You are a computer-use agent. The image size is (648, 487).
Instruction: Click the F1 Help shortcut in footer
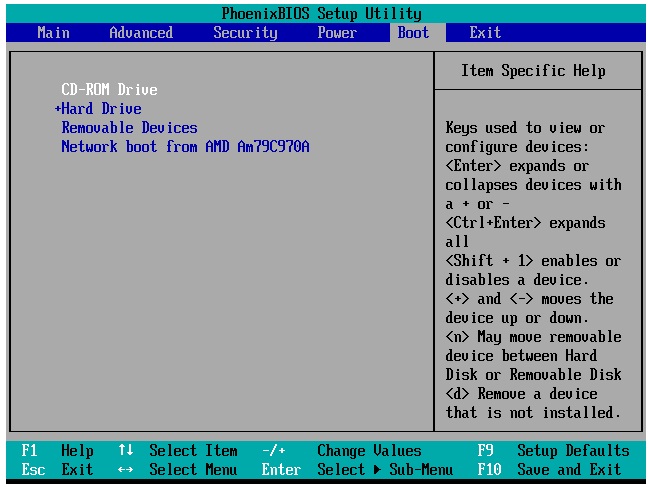pos(60,451)
